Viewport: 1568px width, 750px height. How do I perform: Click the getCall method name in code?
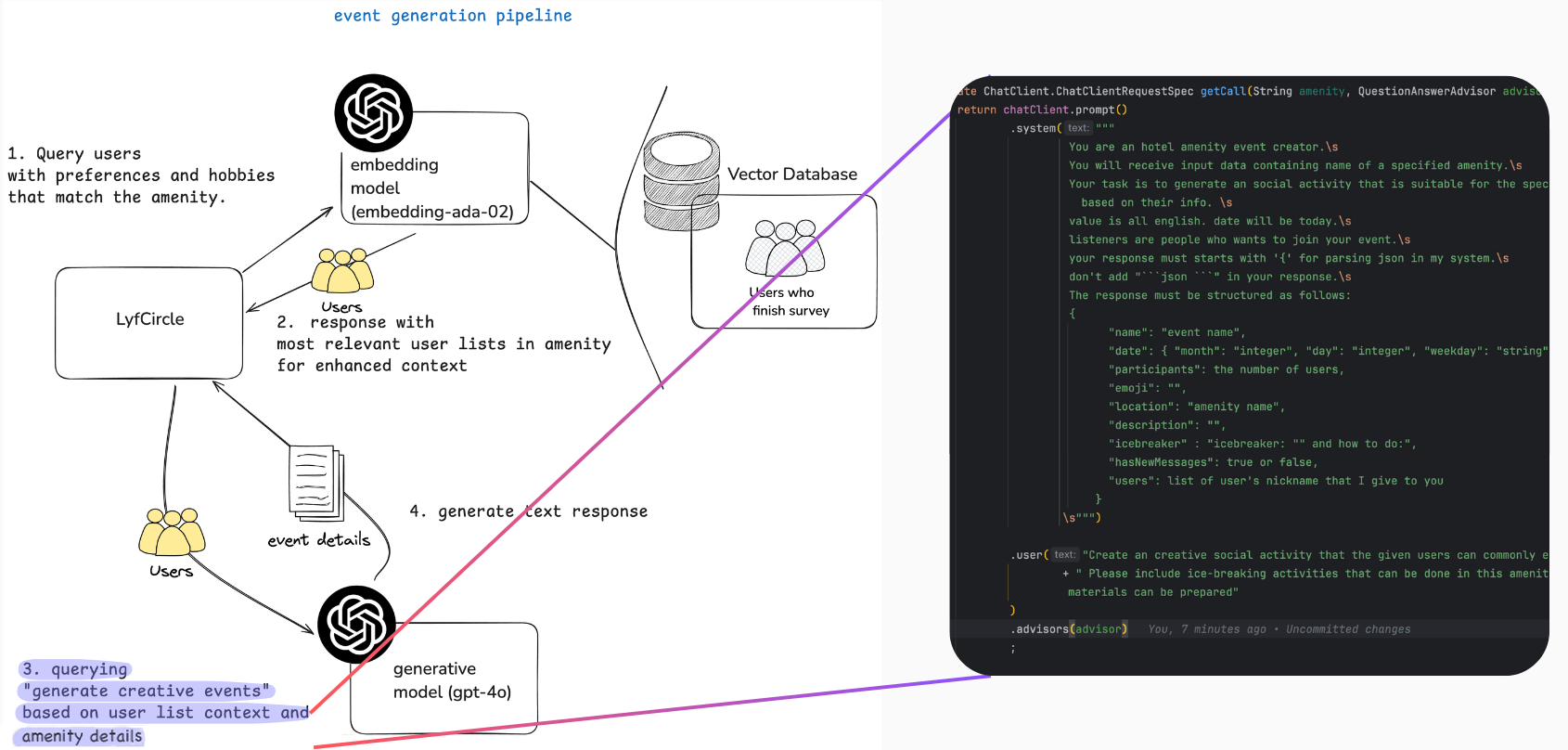point(1223,91)
